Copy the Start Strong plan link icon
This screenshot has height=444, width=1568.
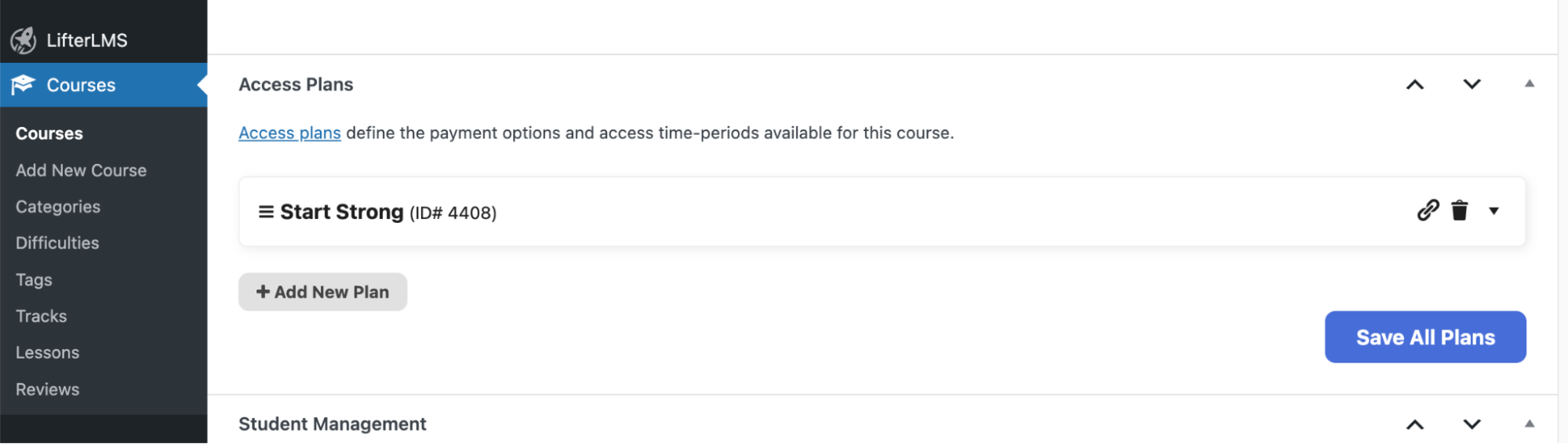pos(1428,210)
